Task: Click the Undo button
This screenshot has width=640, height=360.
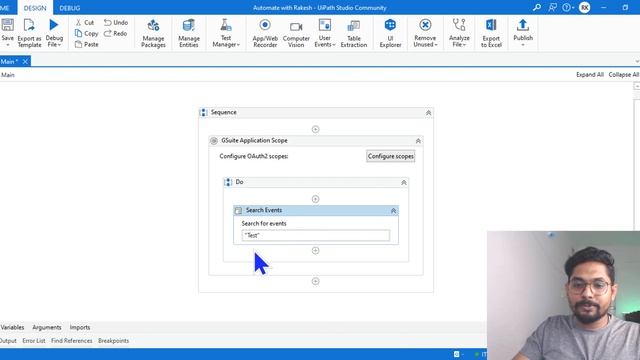Action: [116, 22]
